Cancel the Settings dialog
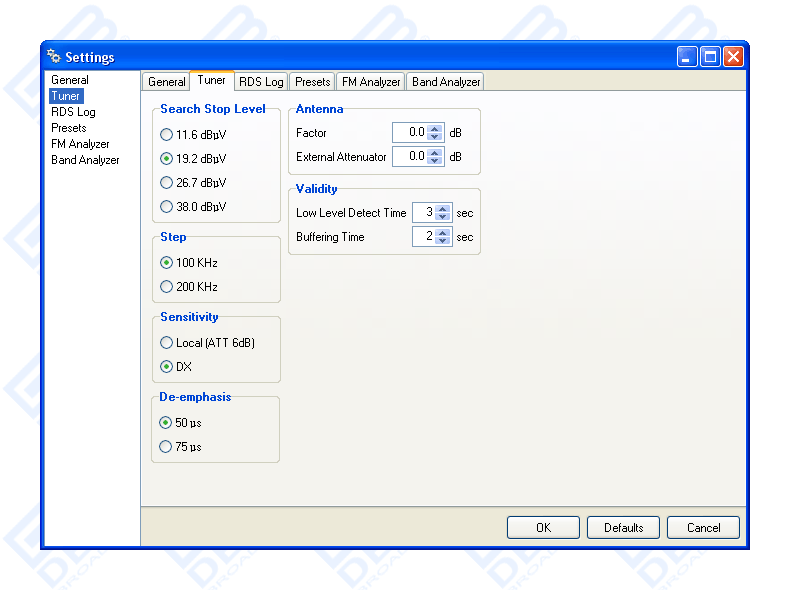 coord(703,527)
